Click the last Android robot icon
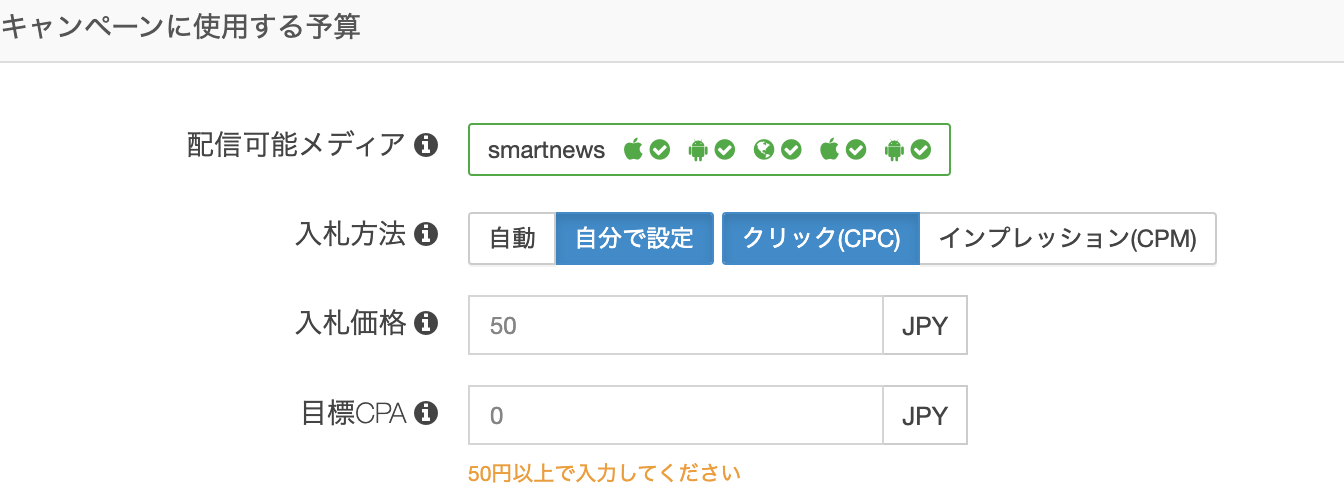 click(x=894, y=150)
